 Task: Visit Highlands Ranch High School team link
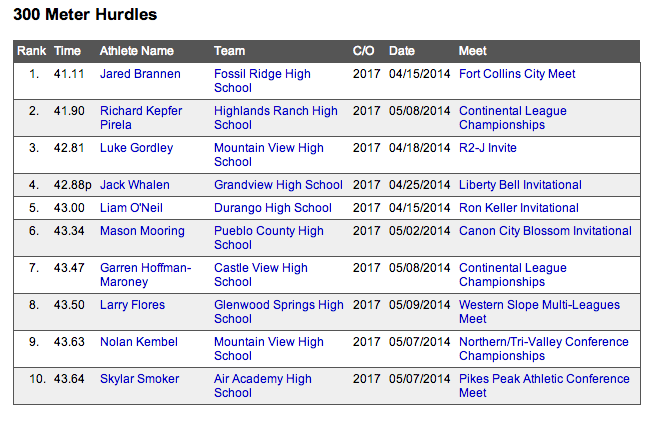point(276,118)
